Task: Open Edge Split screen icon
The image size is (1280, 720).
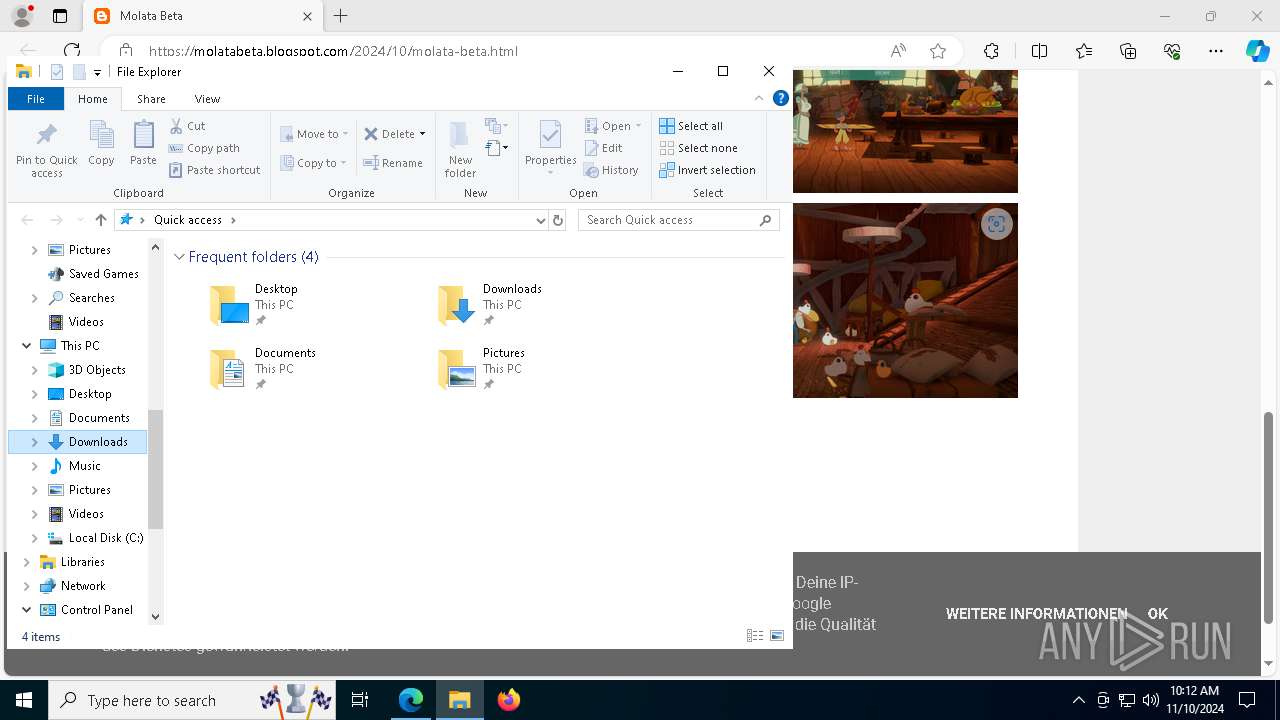Action: tap(1039, 51)
